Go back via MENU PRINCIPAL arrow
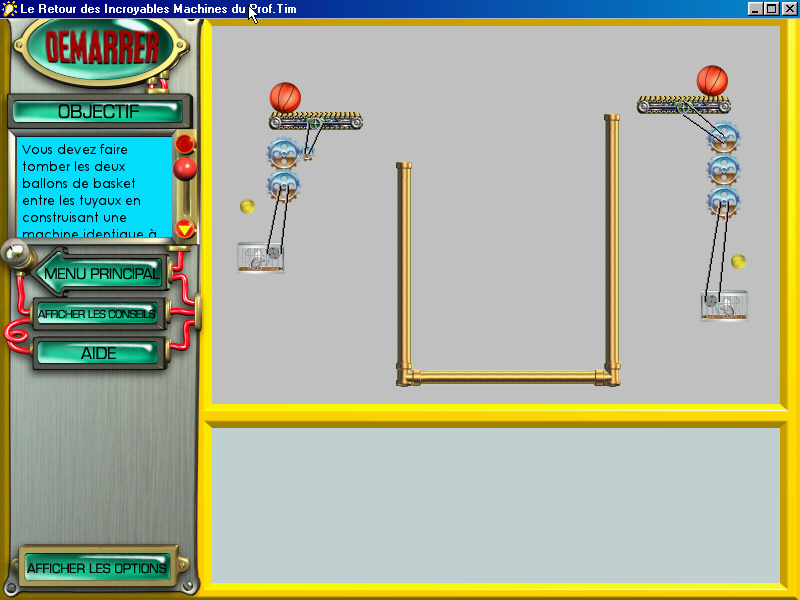This screenshot has width=800, height=600. pyautogui.click(x=99, y=274)
